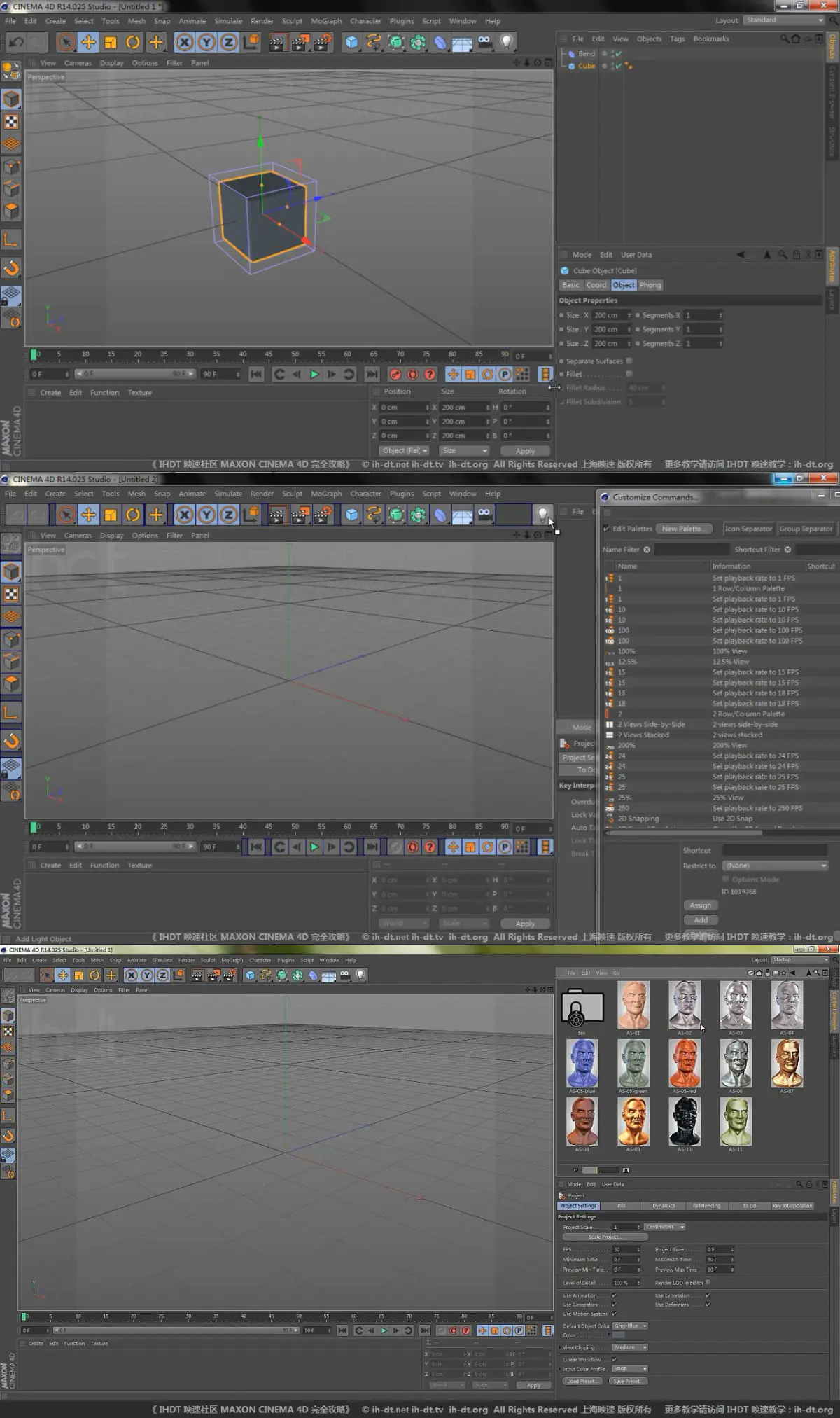Play the animation forward in Cube scene window
The image size is (840, 1418).
point(314,375)
